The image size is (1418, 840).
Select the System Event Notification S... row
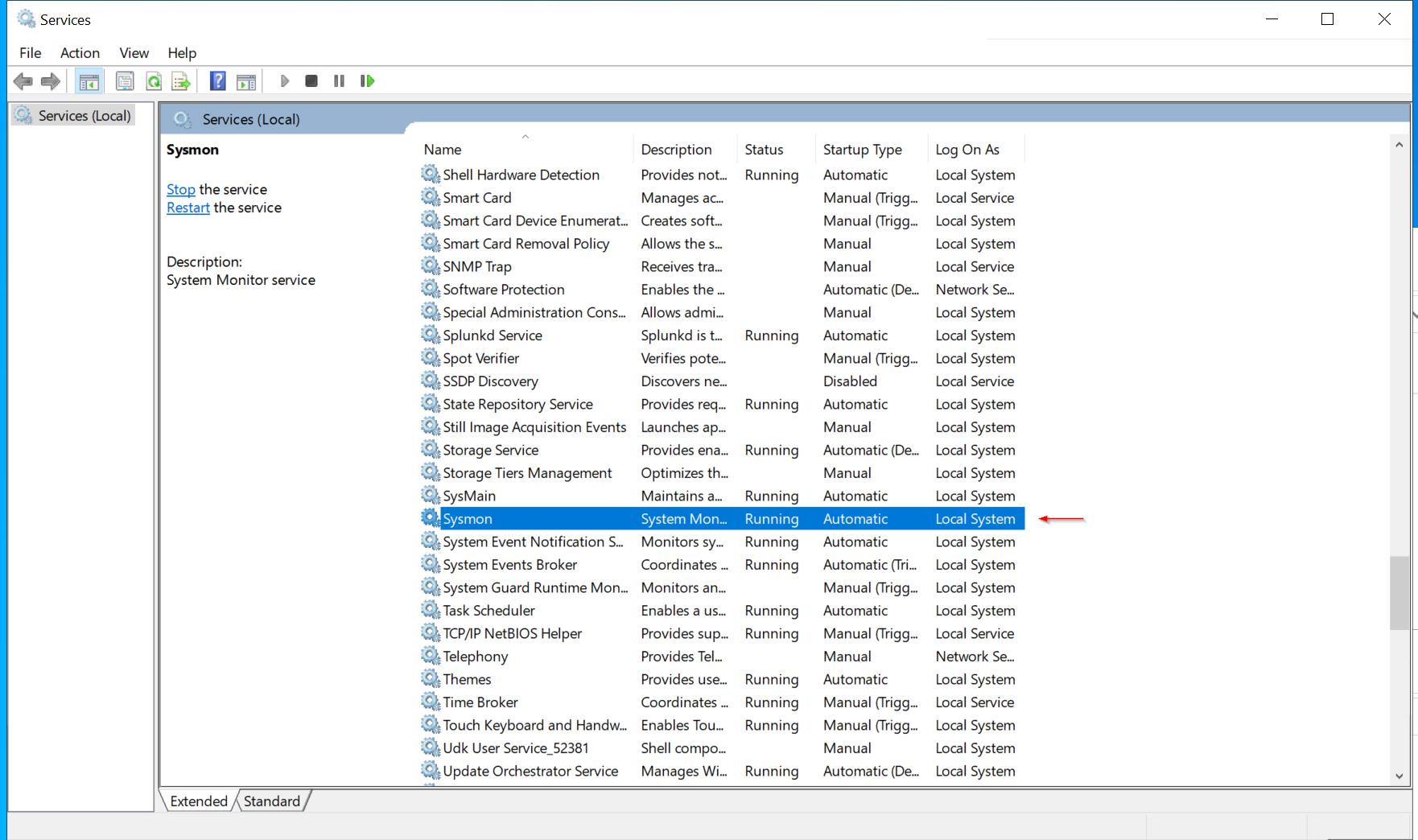point(722,541)
